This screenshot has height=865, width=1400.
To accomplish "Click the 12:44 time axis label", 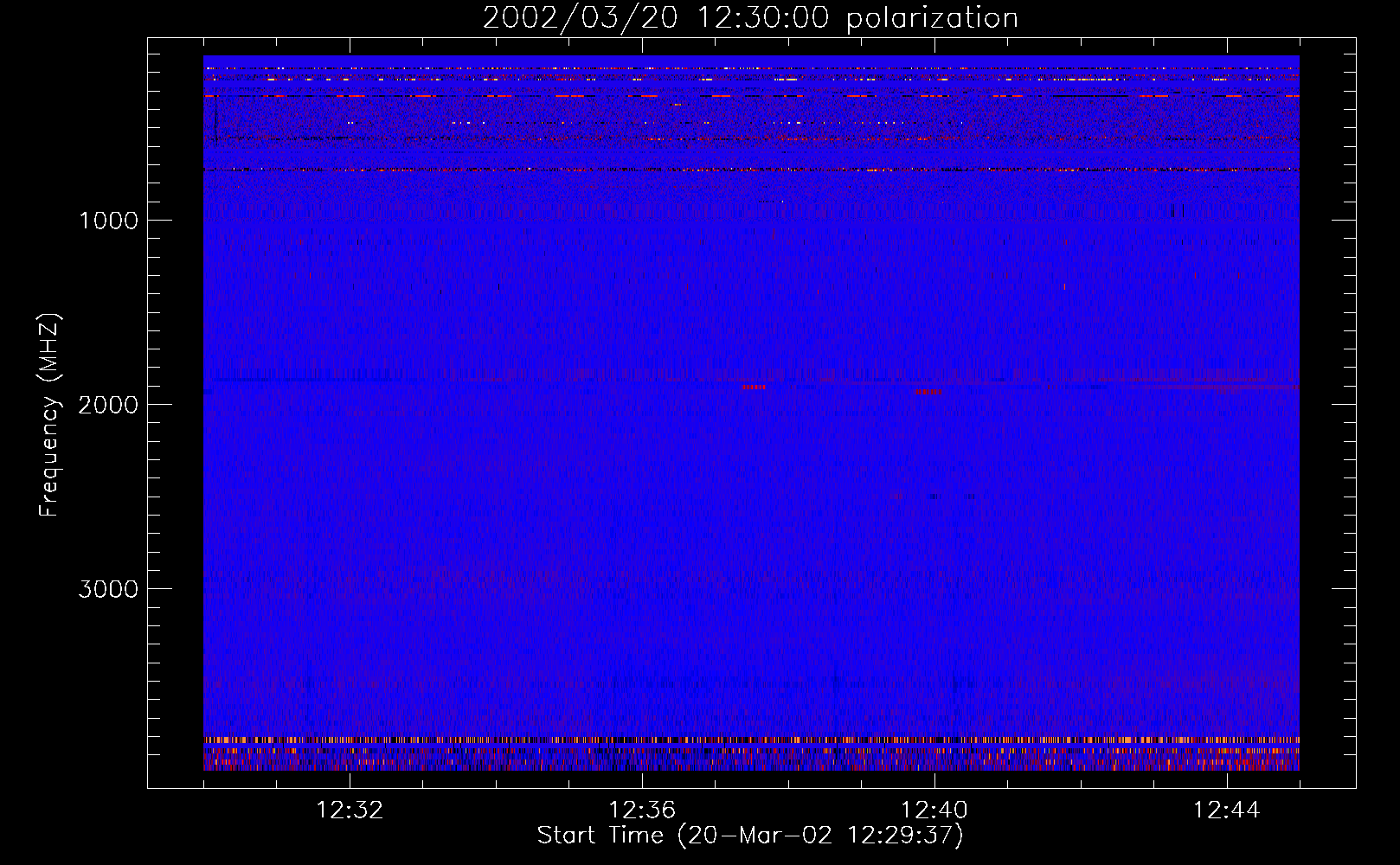I will pyautogui.click(x=1227, y=811).
